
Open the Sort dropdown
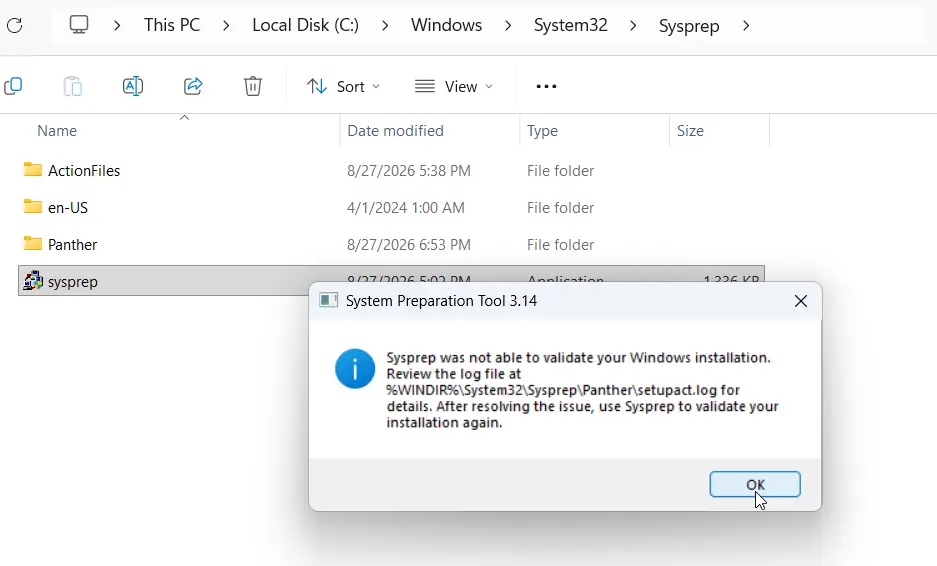click(343, 87)
